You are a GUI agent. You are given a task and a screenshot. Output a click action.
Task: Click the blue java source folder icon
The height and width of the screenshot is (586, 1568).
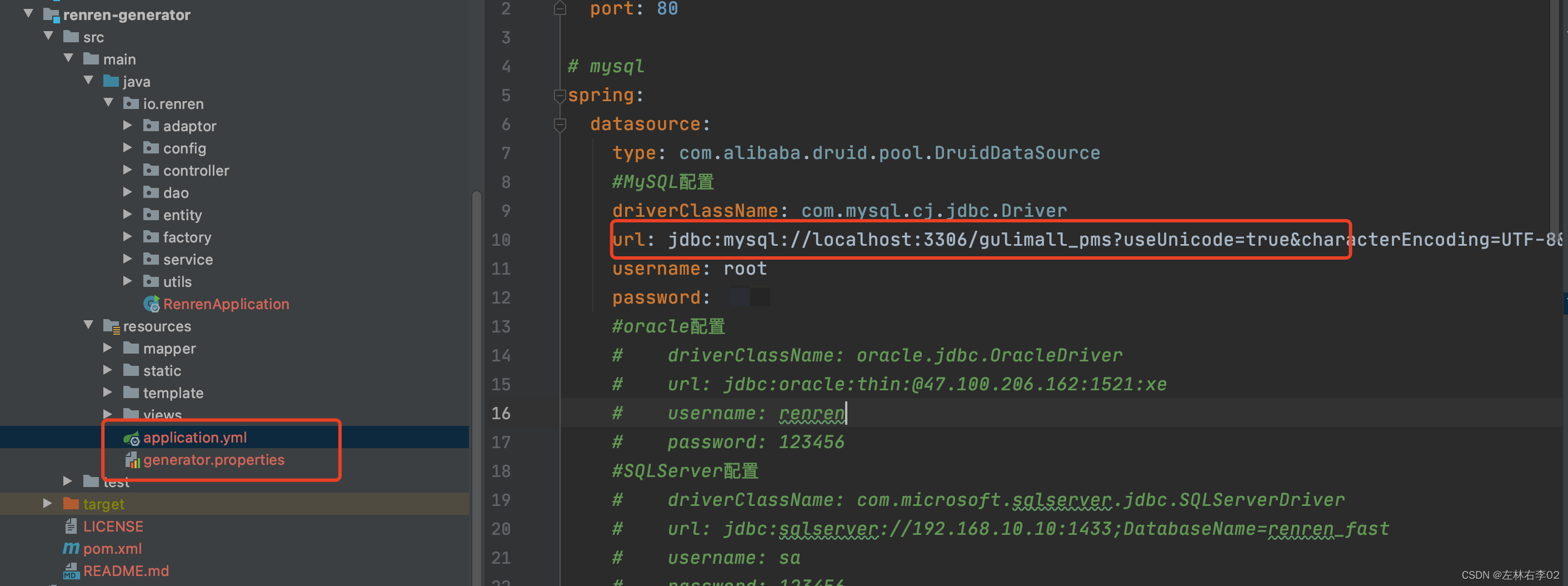coord(111,81)
